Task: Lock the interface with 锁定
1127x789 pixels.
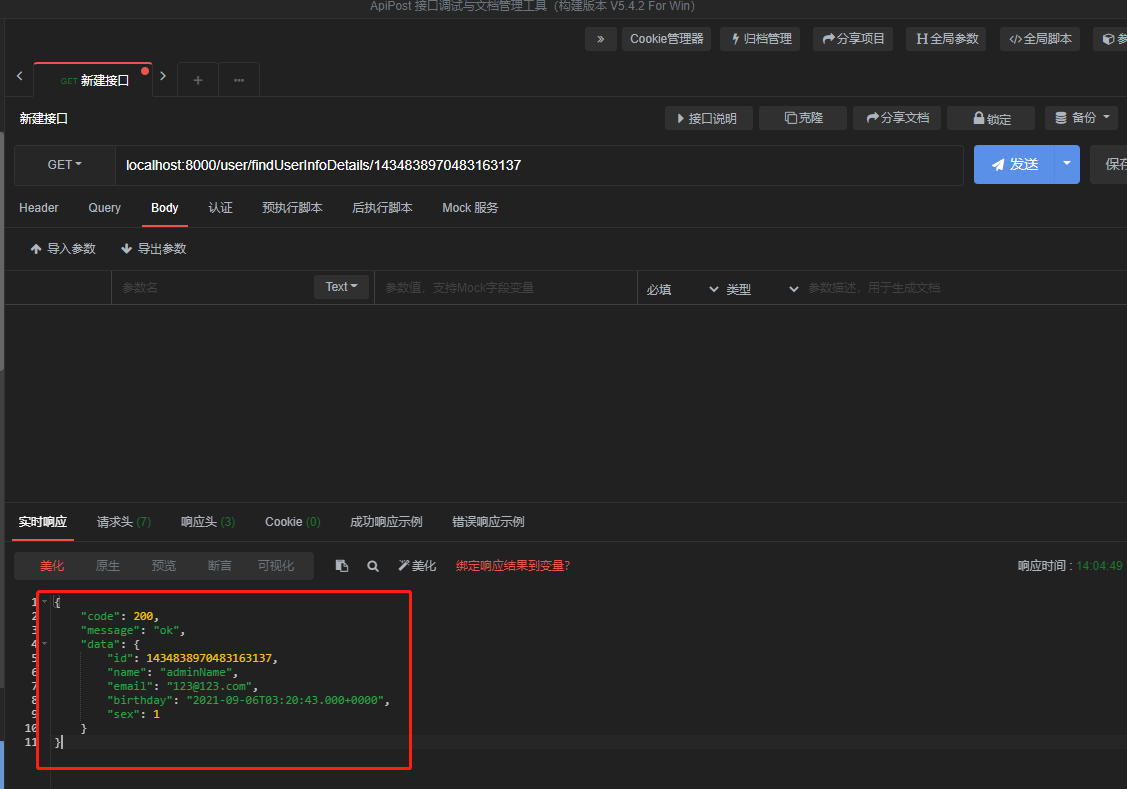Action: click(991, 119)
